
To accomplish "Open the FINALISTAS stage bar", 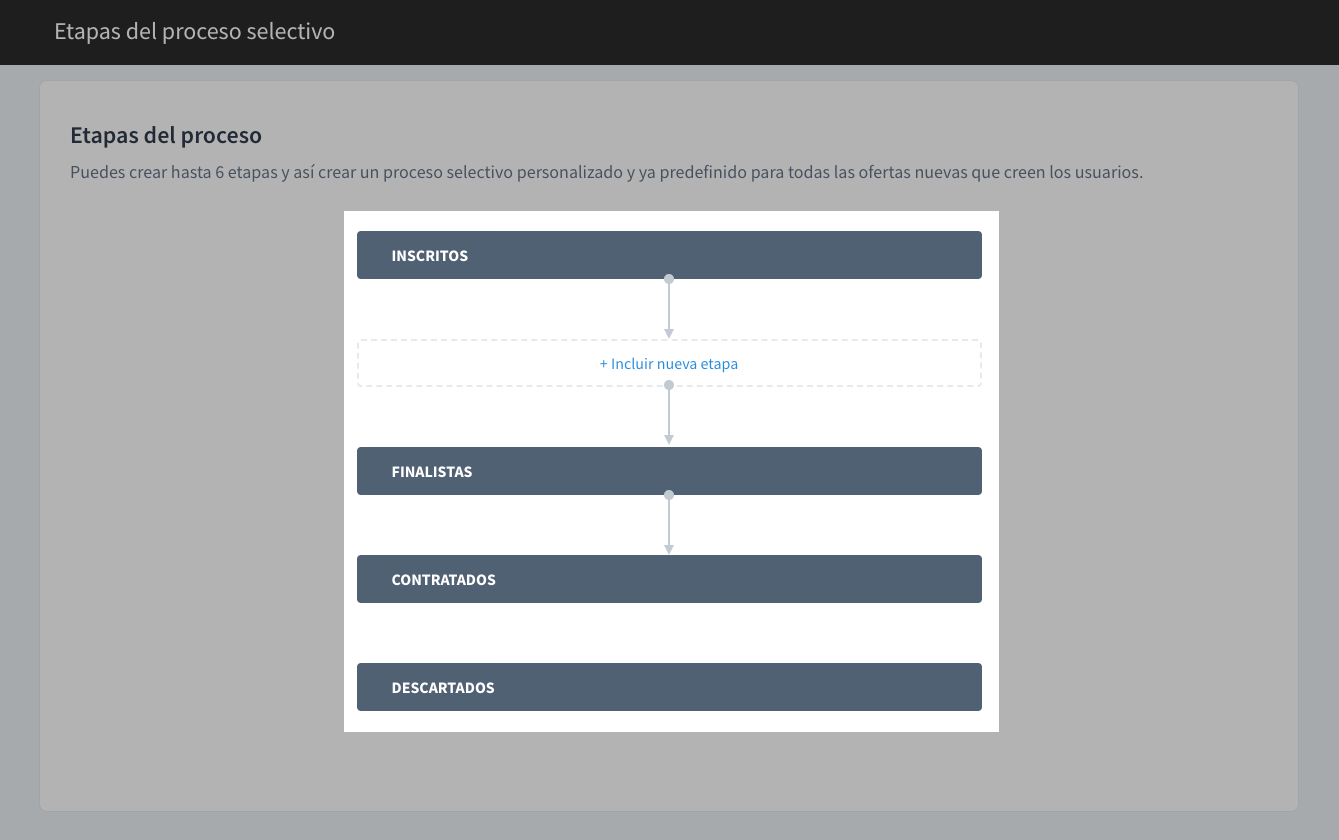I will point(669,471).
